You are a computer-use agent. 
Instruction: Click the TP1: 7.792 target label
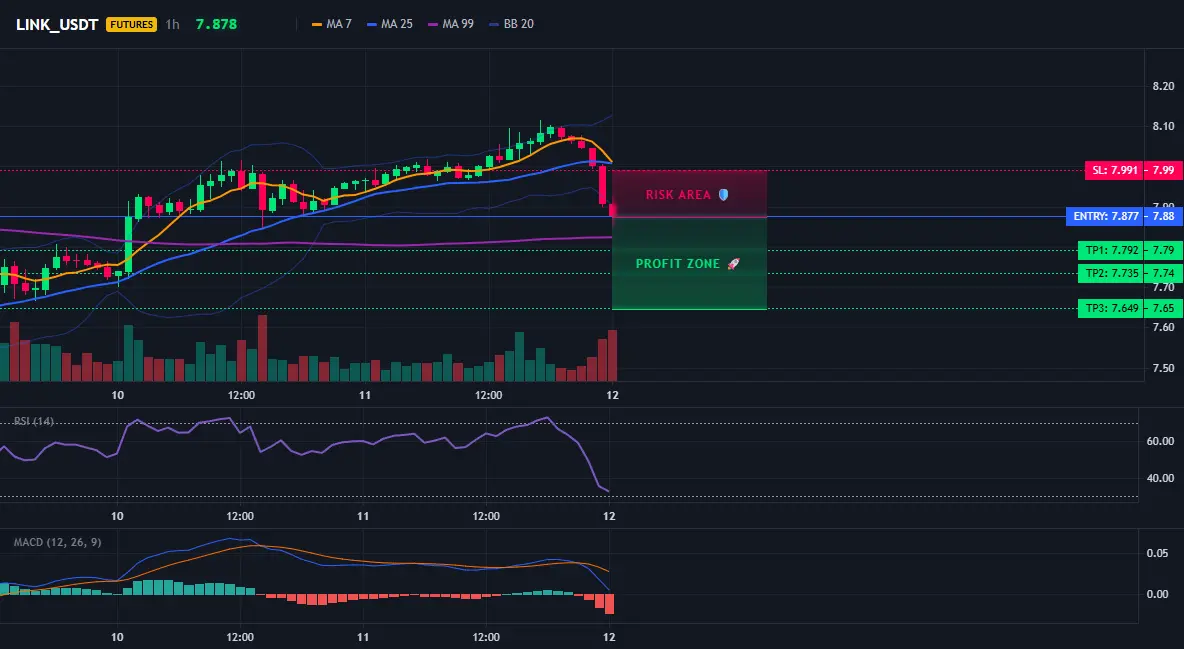pos(1110,250)
